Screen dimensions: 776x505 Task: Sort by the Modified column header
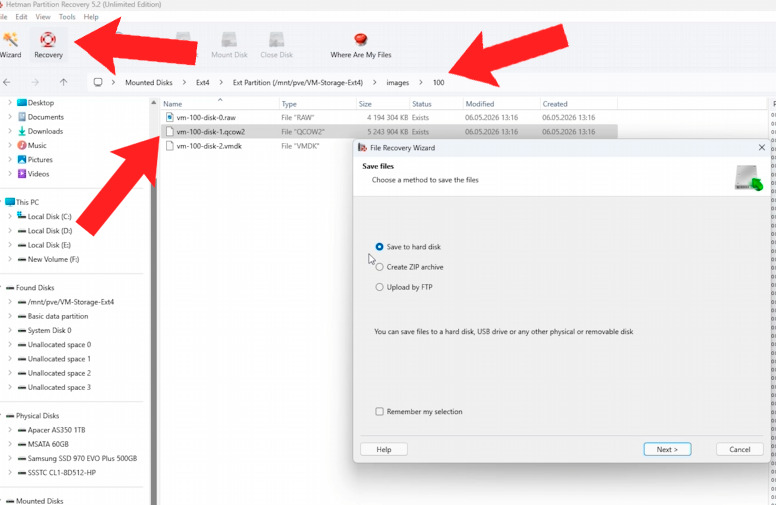pyautogui.click(x=501, y=104)
